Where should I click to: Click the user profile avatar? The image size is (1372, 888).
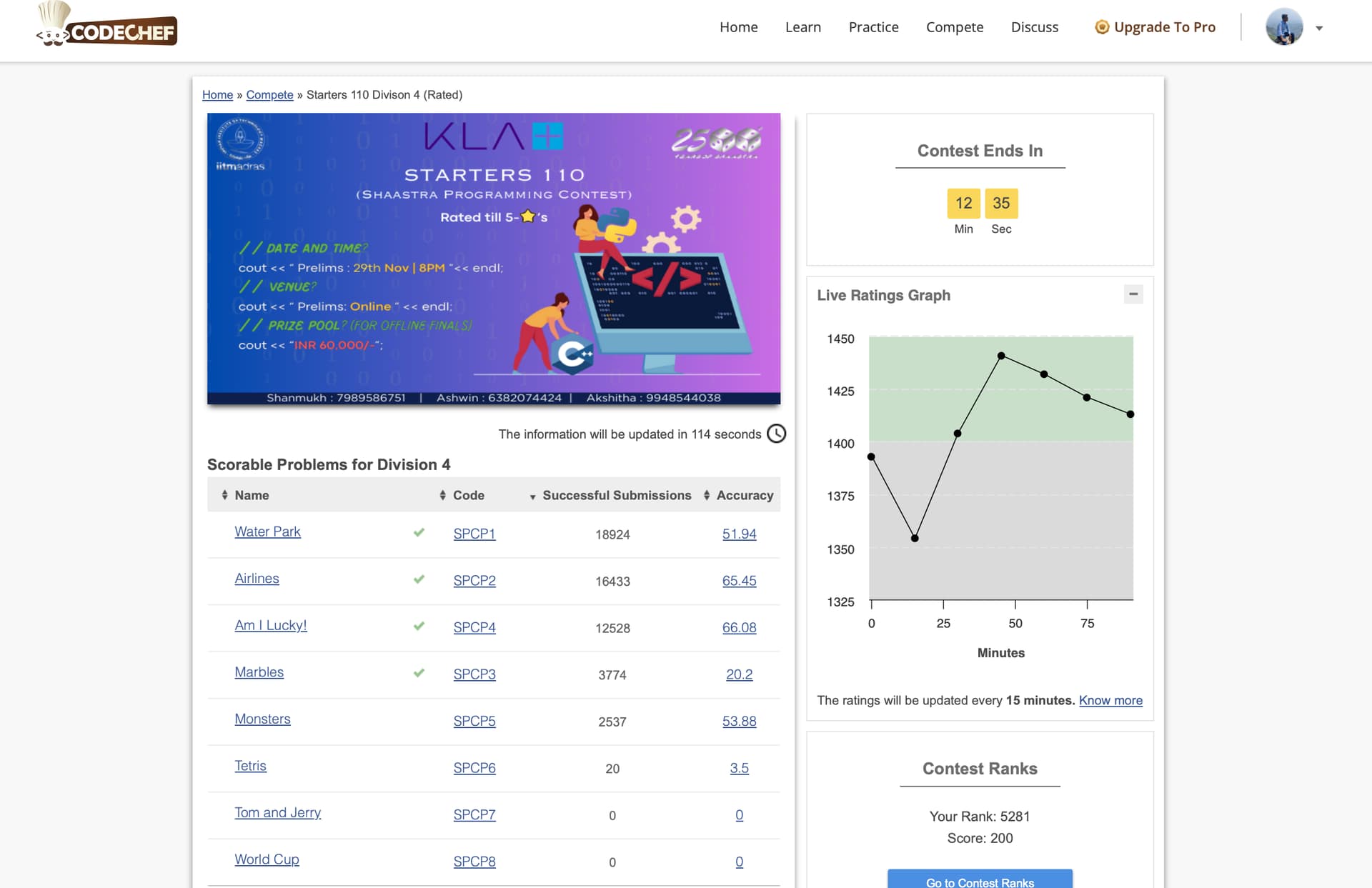[1284, 27]
